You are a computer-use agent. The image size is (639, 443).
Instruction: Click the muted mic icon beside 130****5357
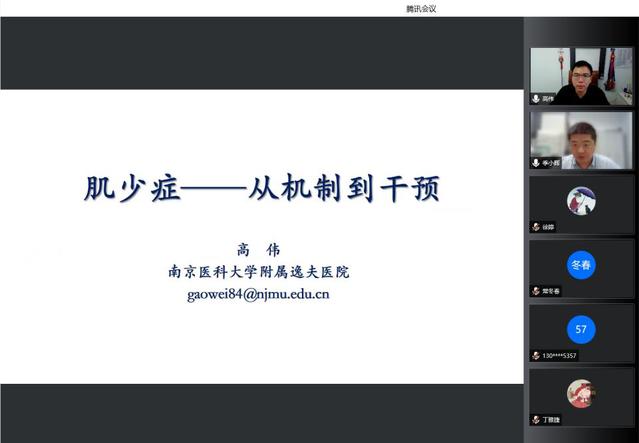pos(537,355)
